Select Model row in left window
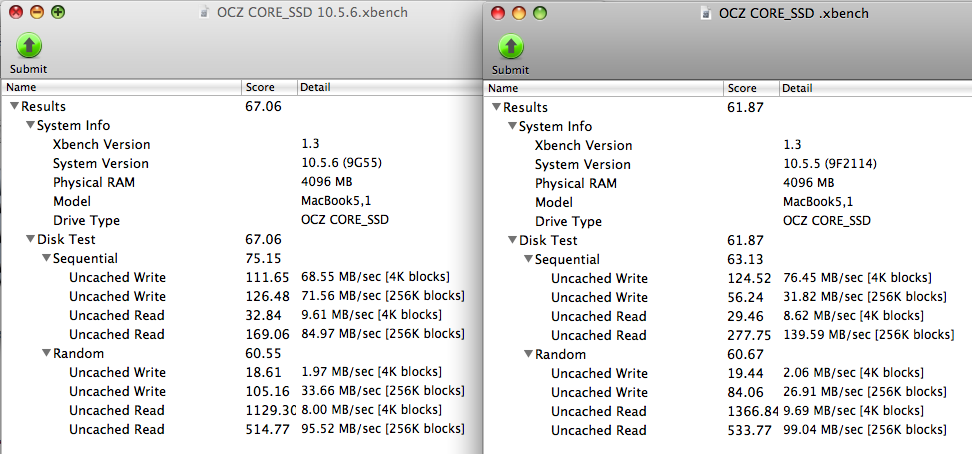972x454 pixels. tap(242, 202)
